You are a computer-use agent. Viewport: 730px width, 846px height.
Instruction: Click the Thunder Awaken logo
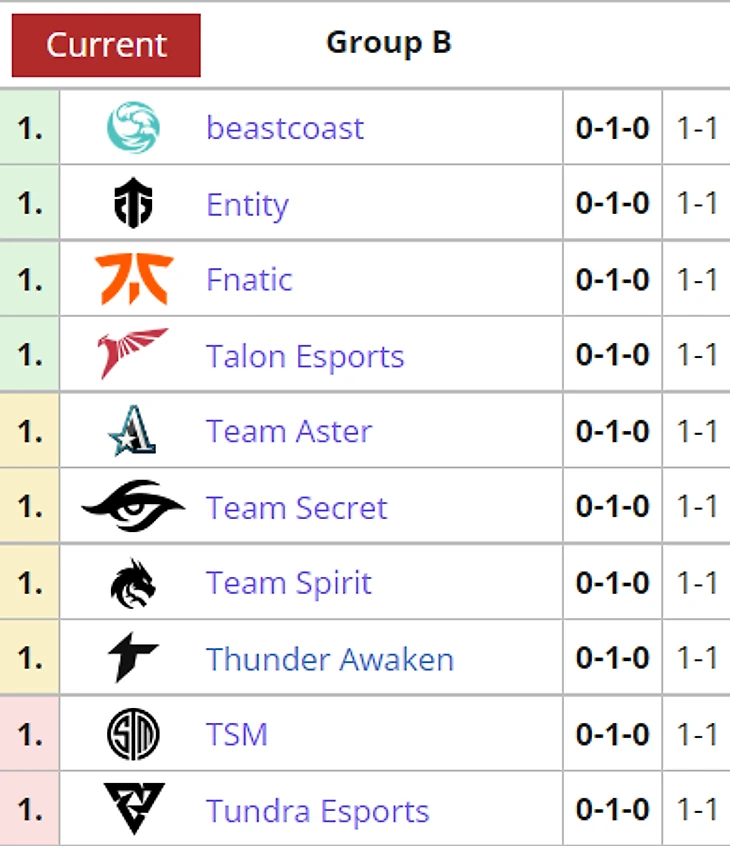point(133,659)
